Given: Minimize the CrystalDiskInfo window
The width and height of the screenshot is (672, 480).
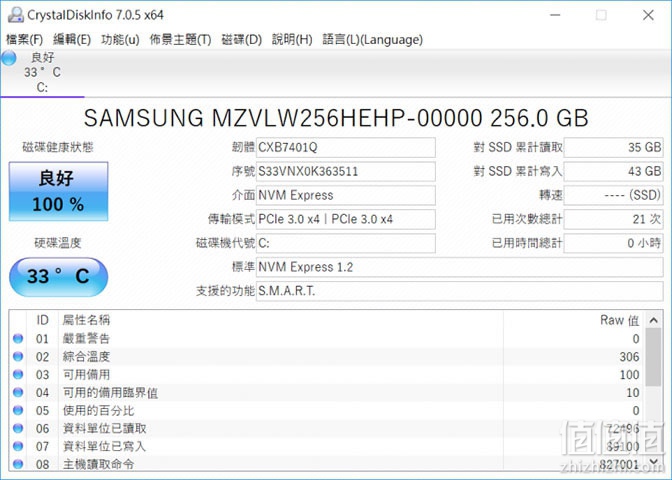Looking at the screenshot, I should tap(555, 15).
